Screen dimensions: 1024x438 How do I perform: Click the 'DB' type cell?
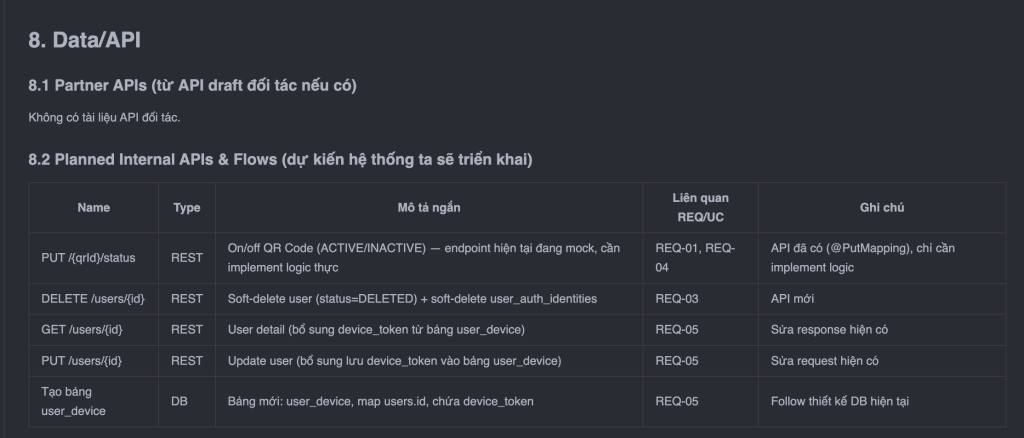[180, 401]
